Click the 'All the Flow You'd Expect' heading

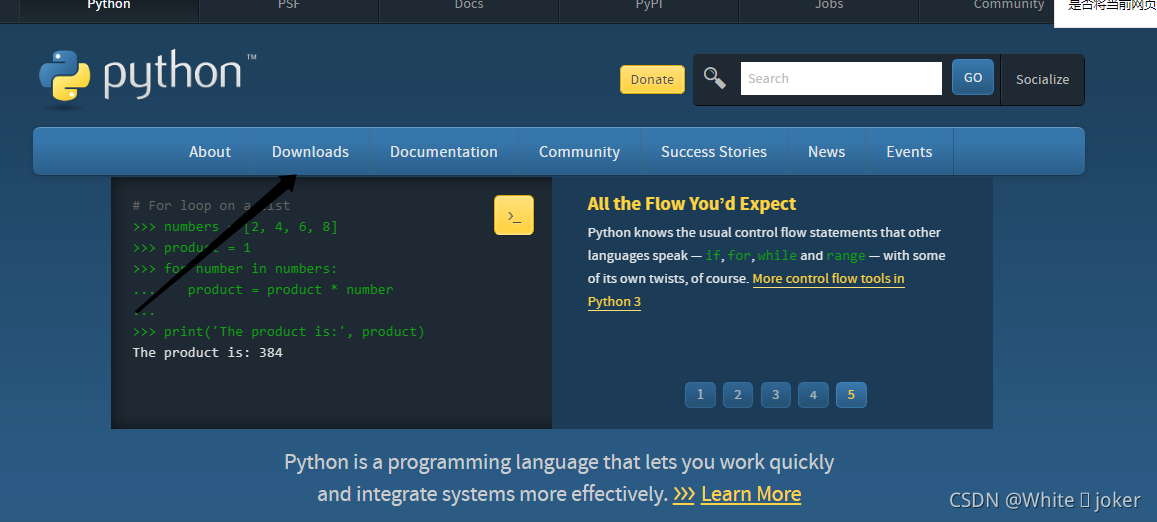(691, 204)
